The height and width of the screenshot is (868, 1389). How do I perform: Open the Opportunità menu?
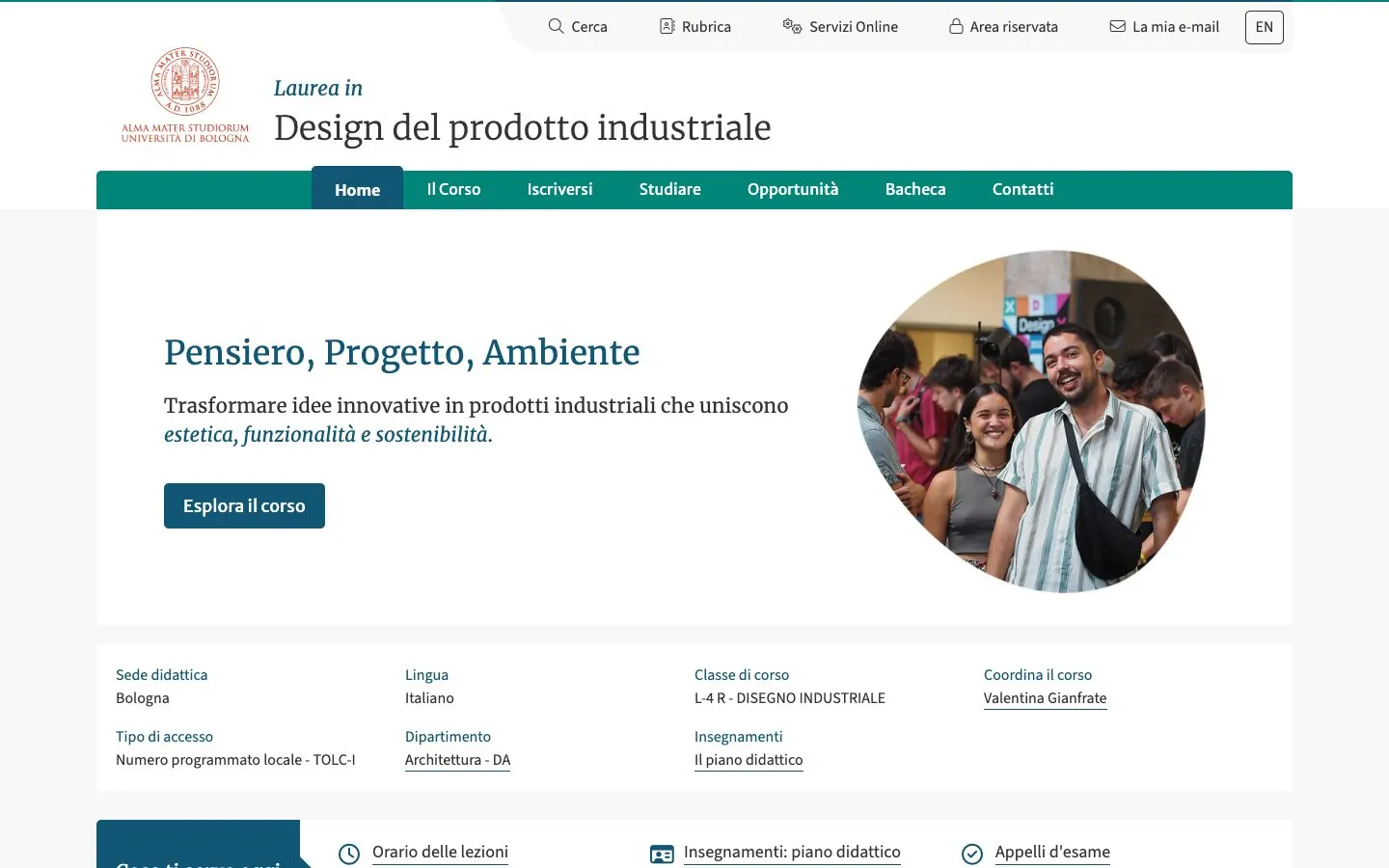point(793,189)
